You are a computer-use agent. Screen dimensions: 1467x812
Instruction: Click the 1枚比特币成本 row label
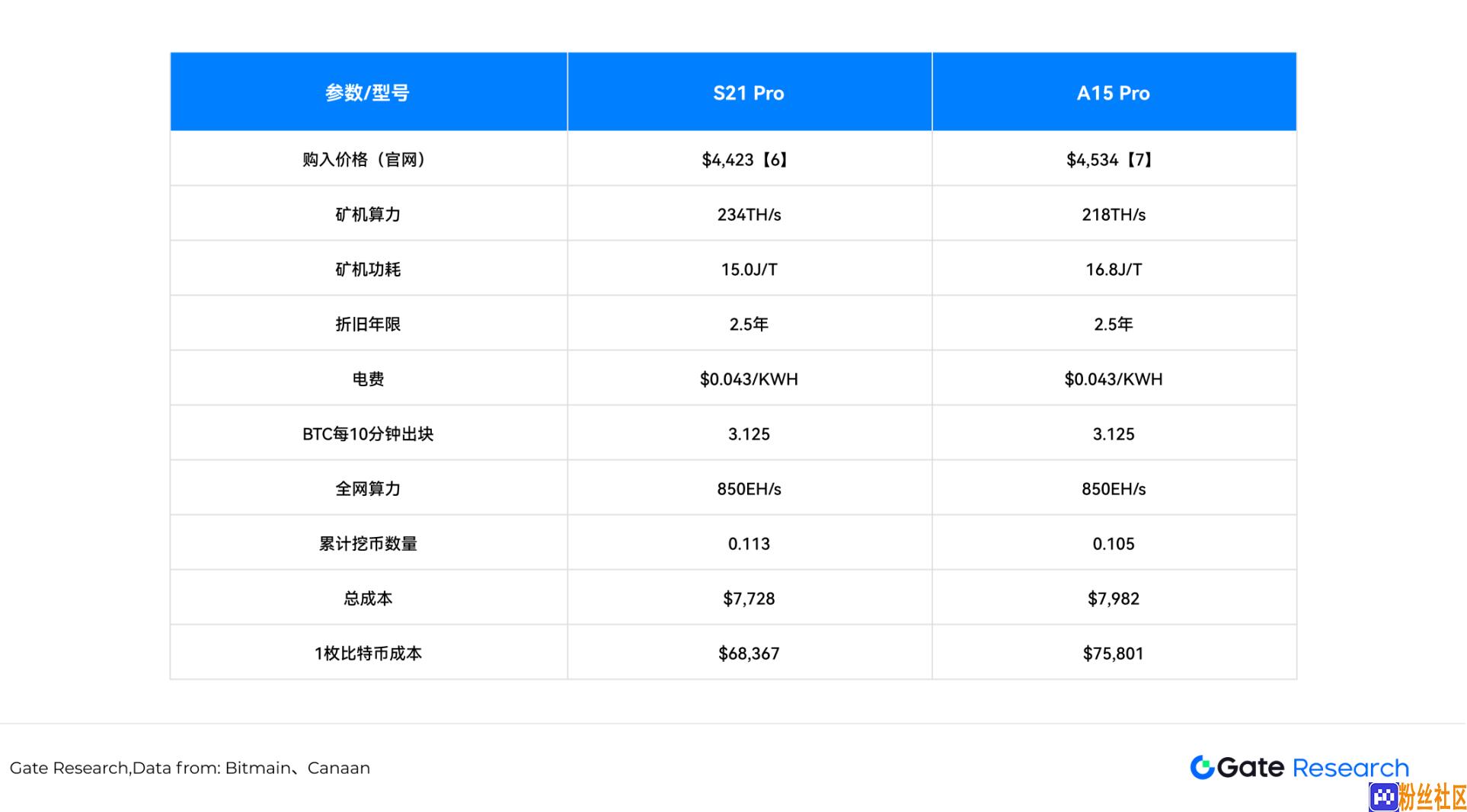pos(368,653)
